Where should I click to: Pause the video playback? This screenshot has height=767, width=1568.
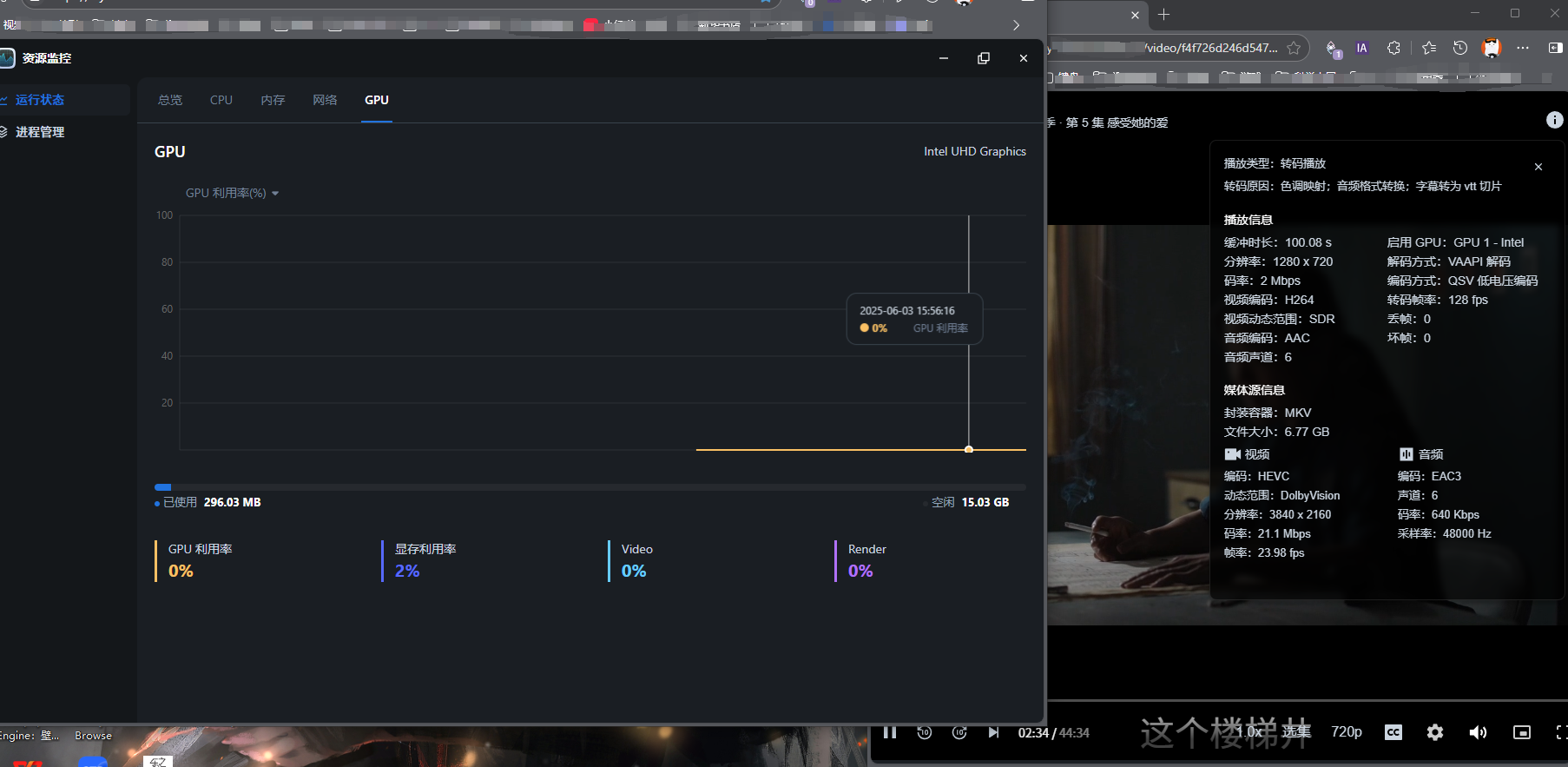tap(890, 732)
